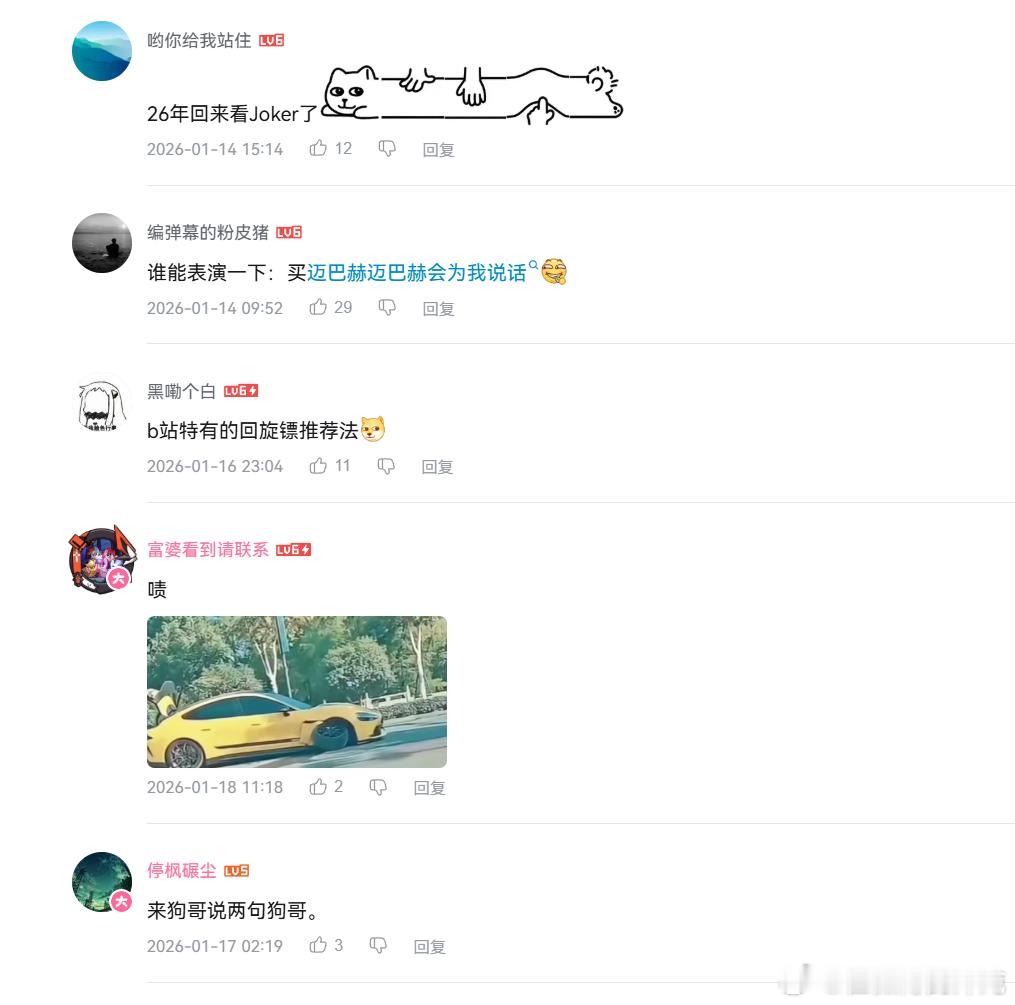Like the 来狗哥说两句狗哥 comment
The height and width of the screenshot is (1005, 1015).
318,945
